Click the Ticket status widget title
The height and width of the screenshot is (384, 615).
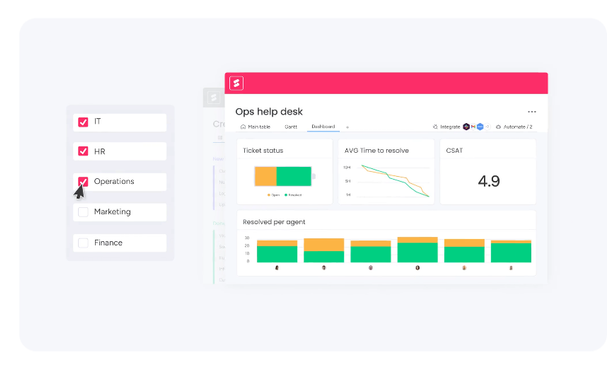(263, 150)
